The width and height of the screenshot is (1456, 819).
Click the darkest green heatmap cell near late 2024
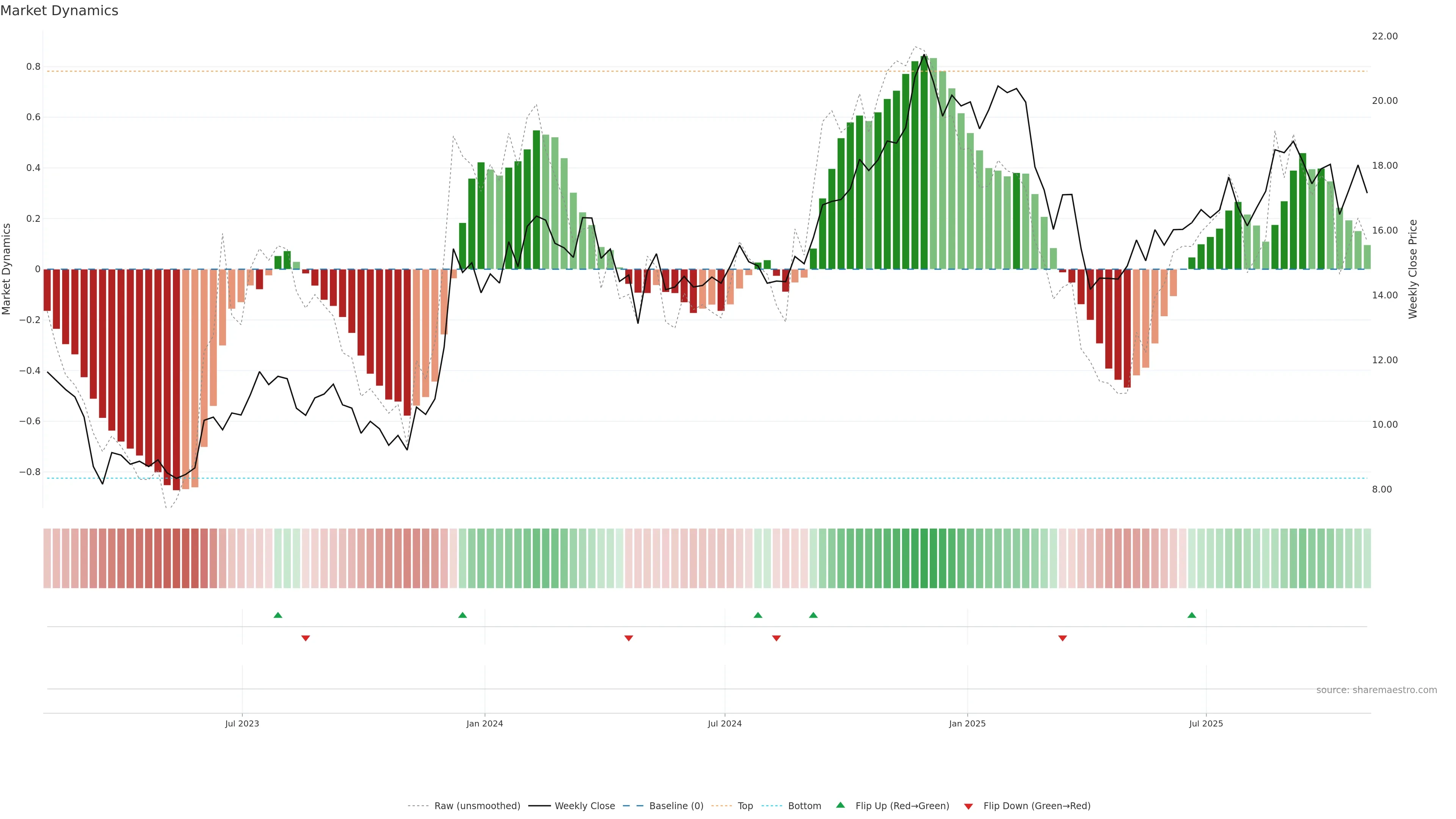coord(924,559)
